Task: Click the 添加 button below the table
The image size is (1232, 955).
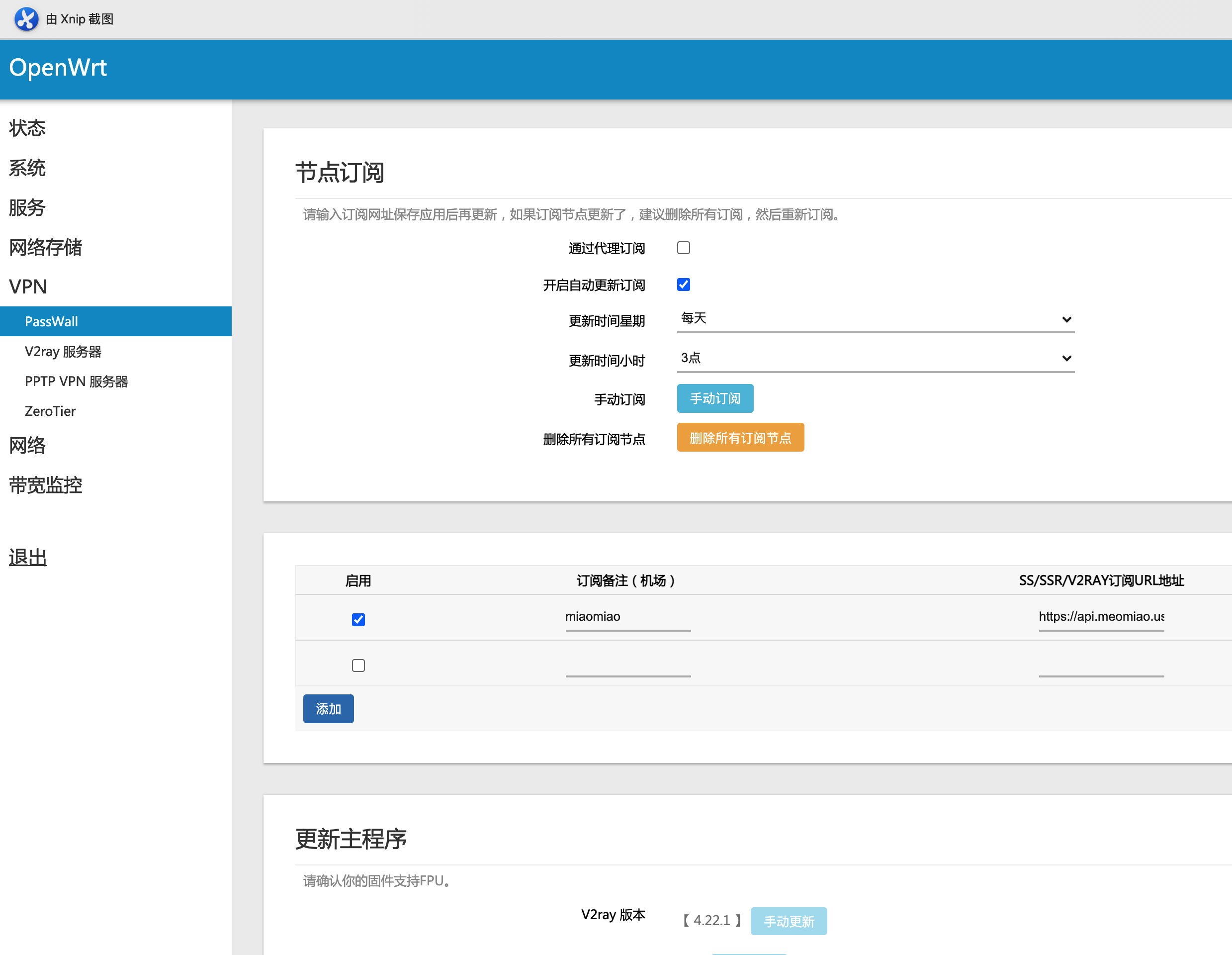Action: click(x=328, y=708)
